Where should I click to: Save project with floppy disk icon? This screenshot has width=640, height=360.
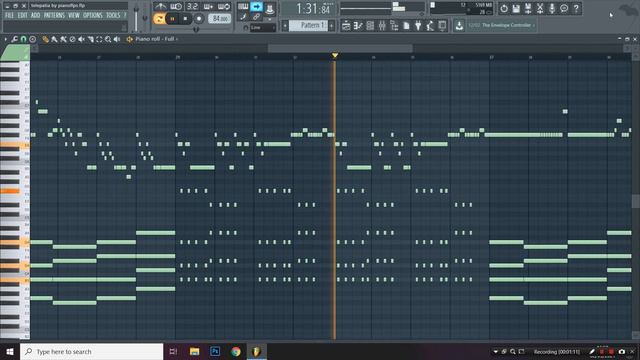(516, 9)
